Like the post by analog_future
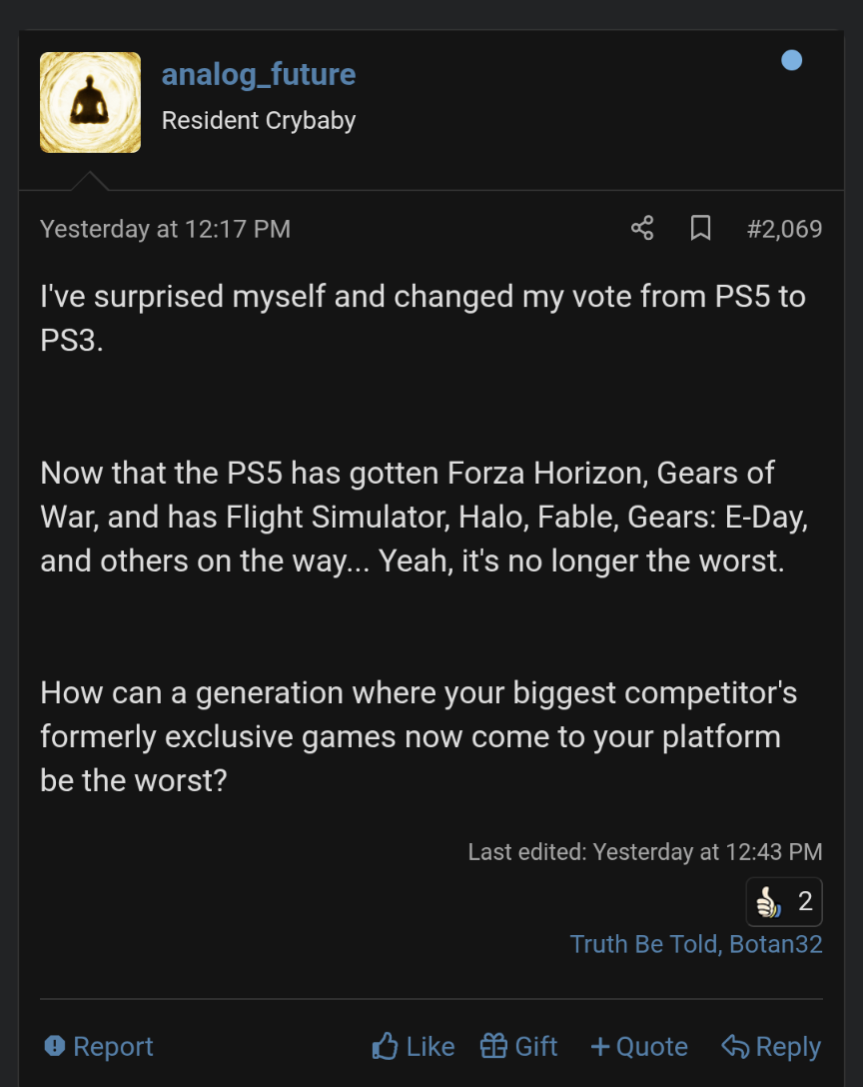This screenshot has height=1087, width=863. (x=413, y=1047)
